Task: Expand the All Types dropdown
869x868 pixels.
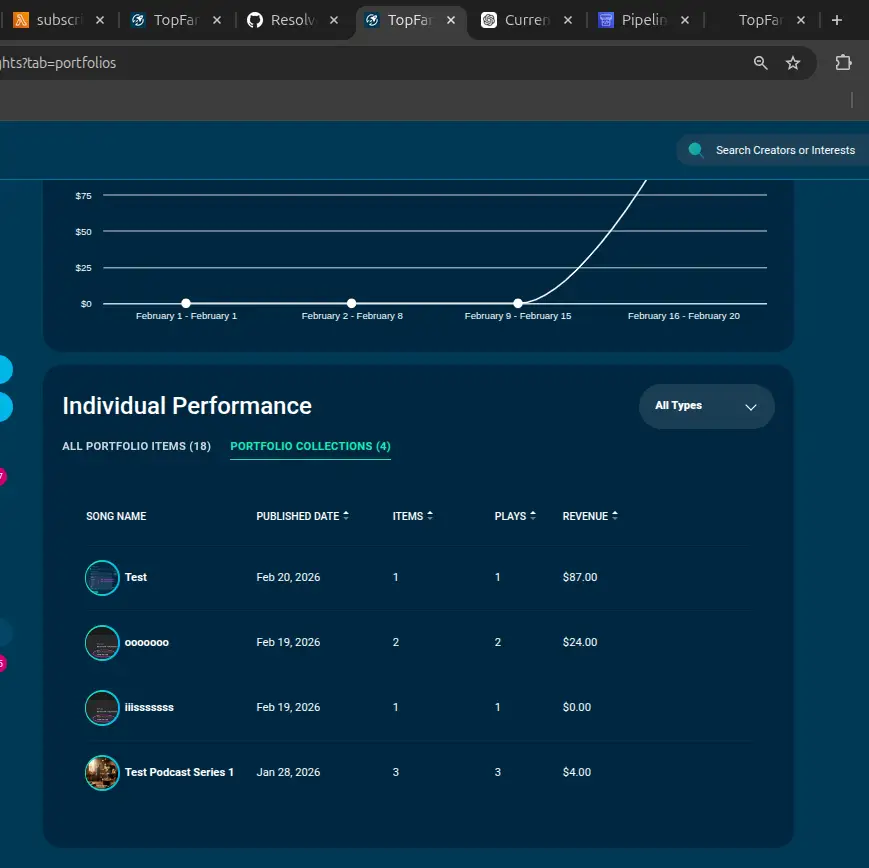Action: (x=706, y=406)
